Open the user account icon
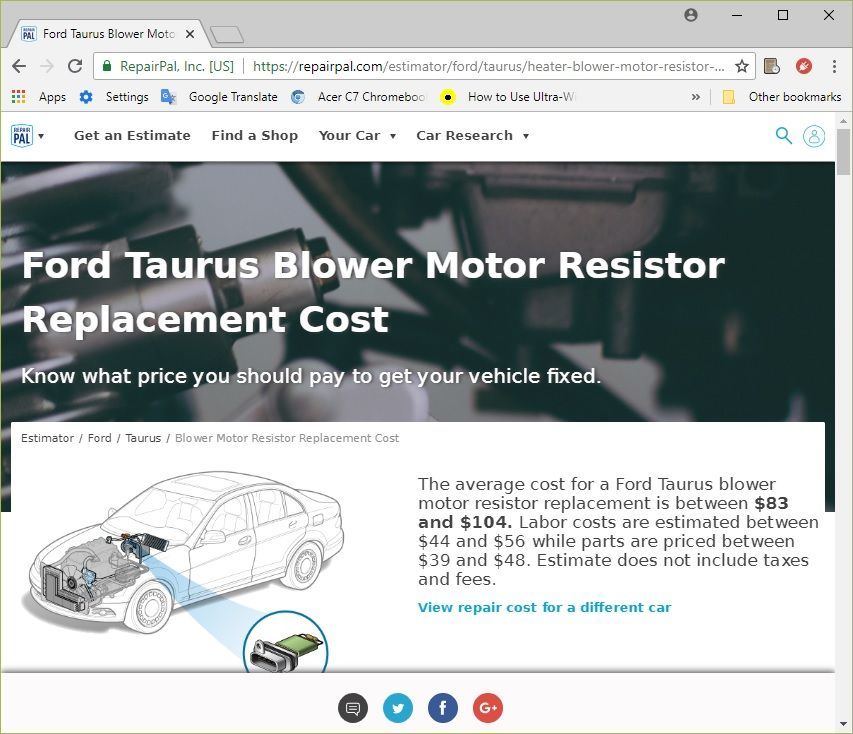The image size is (853, 734). [x=814, y=136]
